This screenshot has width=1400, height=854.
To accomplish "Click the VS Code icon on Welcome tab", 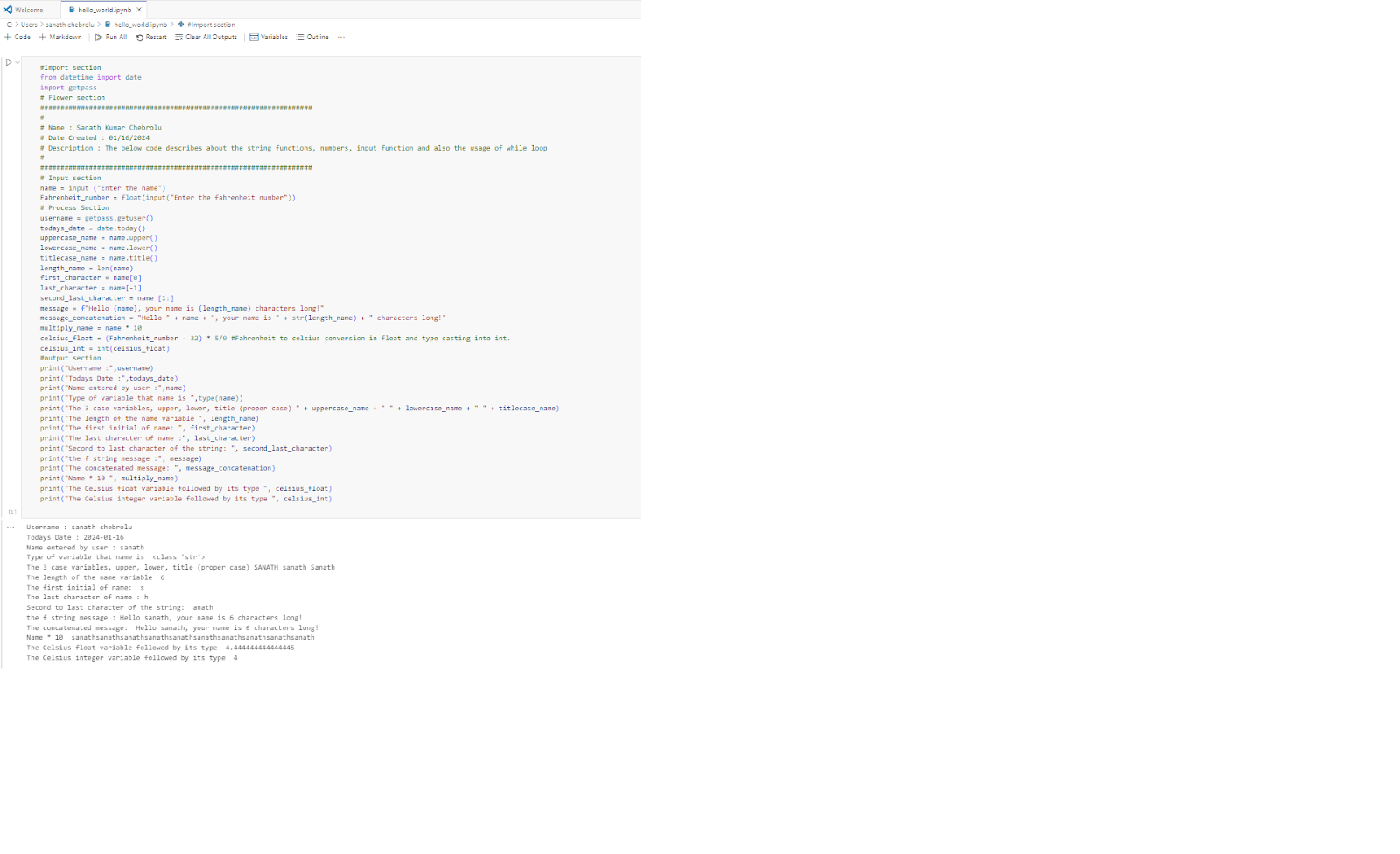I will pyautogui.click(x=8, y=10).
